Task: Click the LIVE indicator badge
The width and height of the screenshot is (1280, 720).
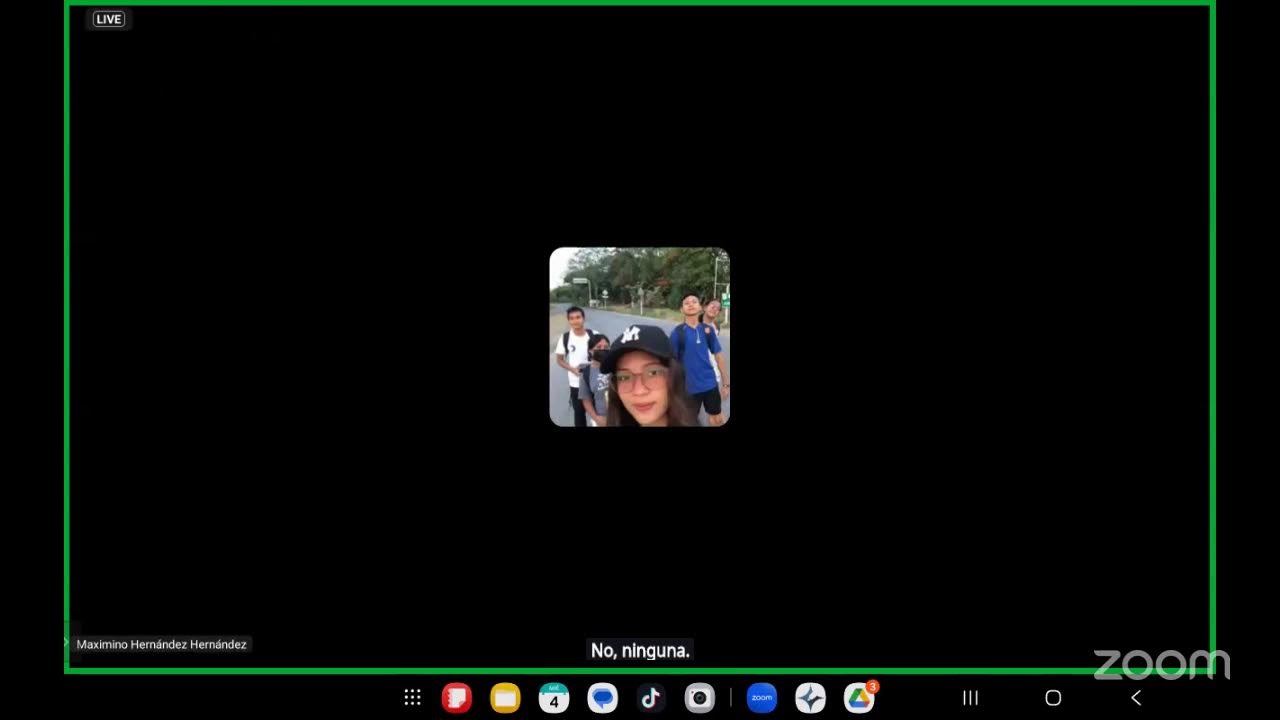Action: point(109,19)
